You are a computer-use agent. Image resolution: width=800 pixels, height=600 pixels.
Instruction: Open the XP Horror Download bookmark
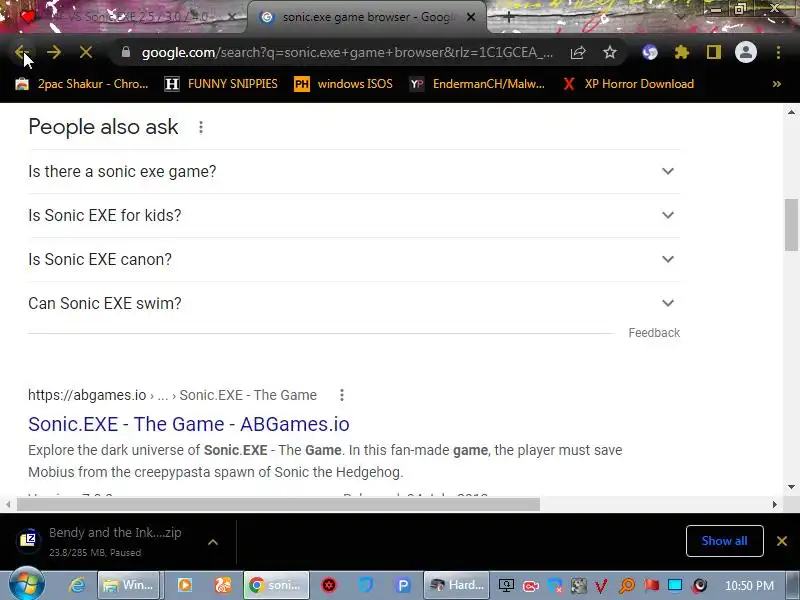click(629, 84)
